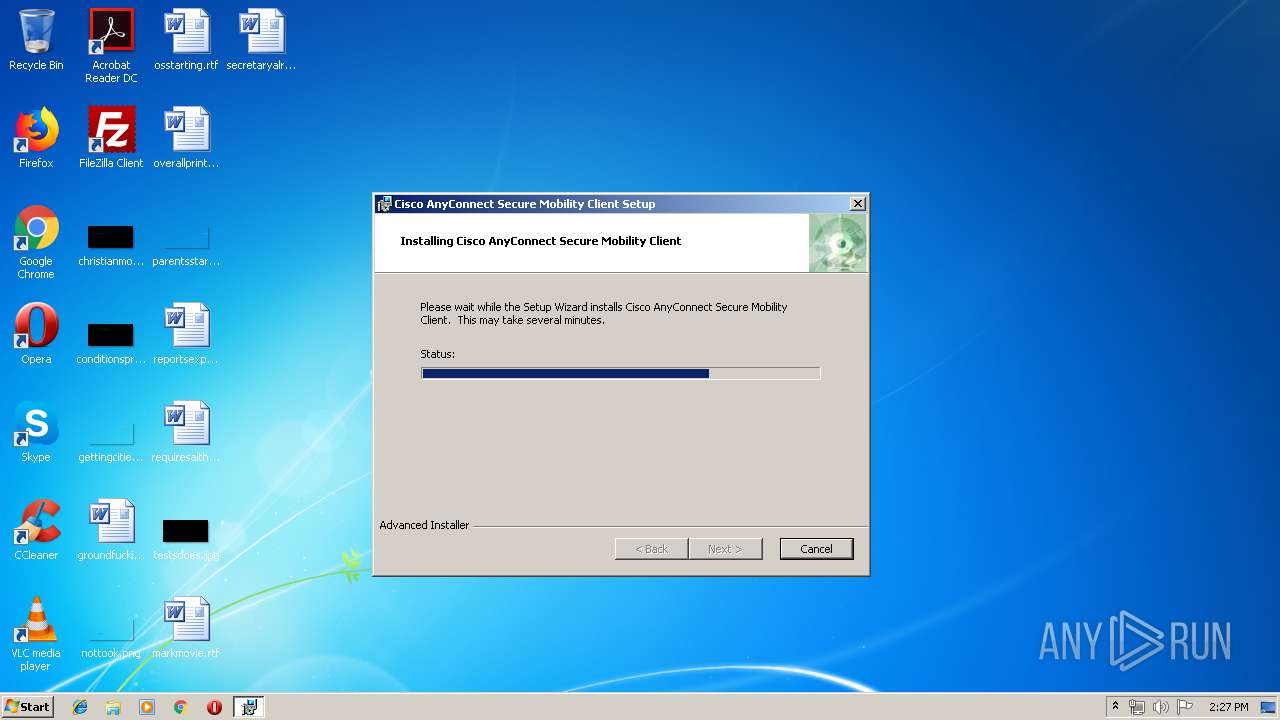Click the installer taskbar button

(248, 707)
